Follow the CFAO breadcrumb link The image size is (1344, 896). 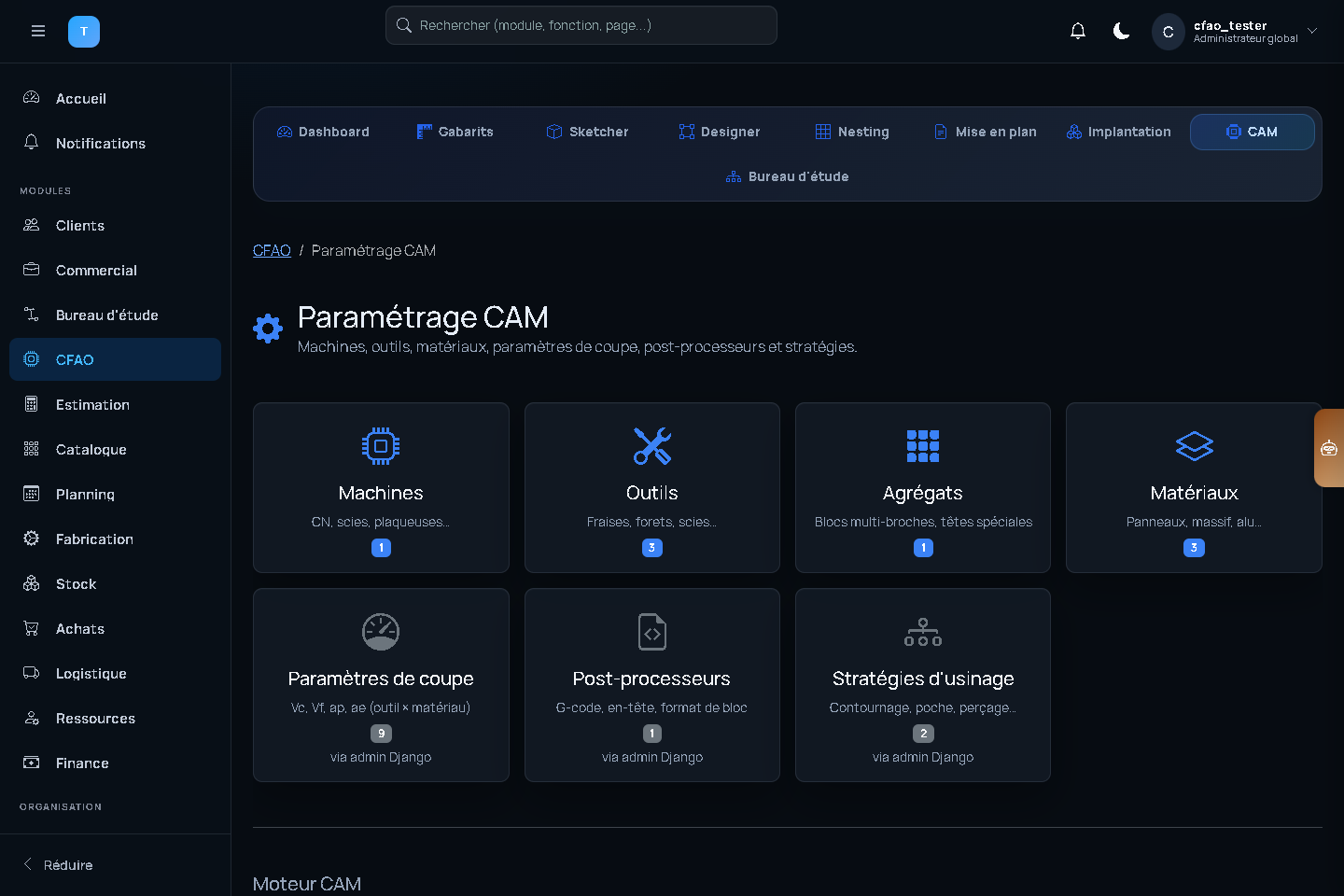[272, 250]
